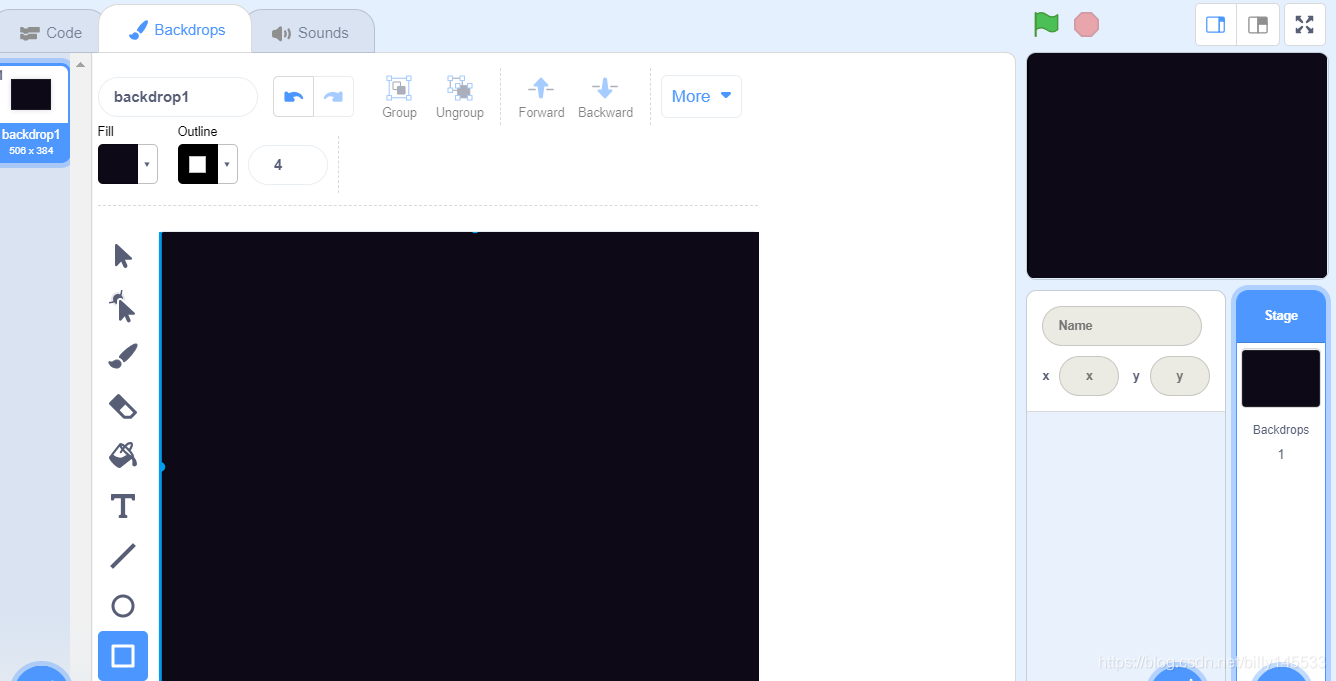Open the Sounds tab
Image resolution: width=1336 pixels, height=681 pixels.
310,32
